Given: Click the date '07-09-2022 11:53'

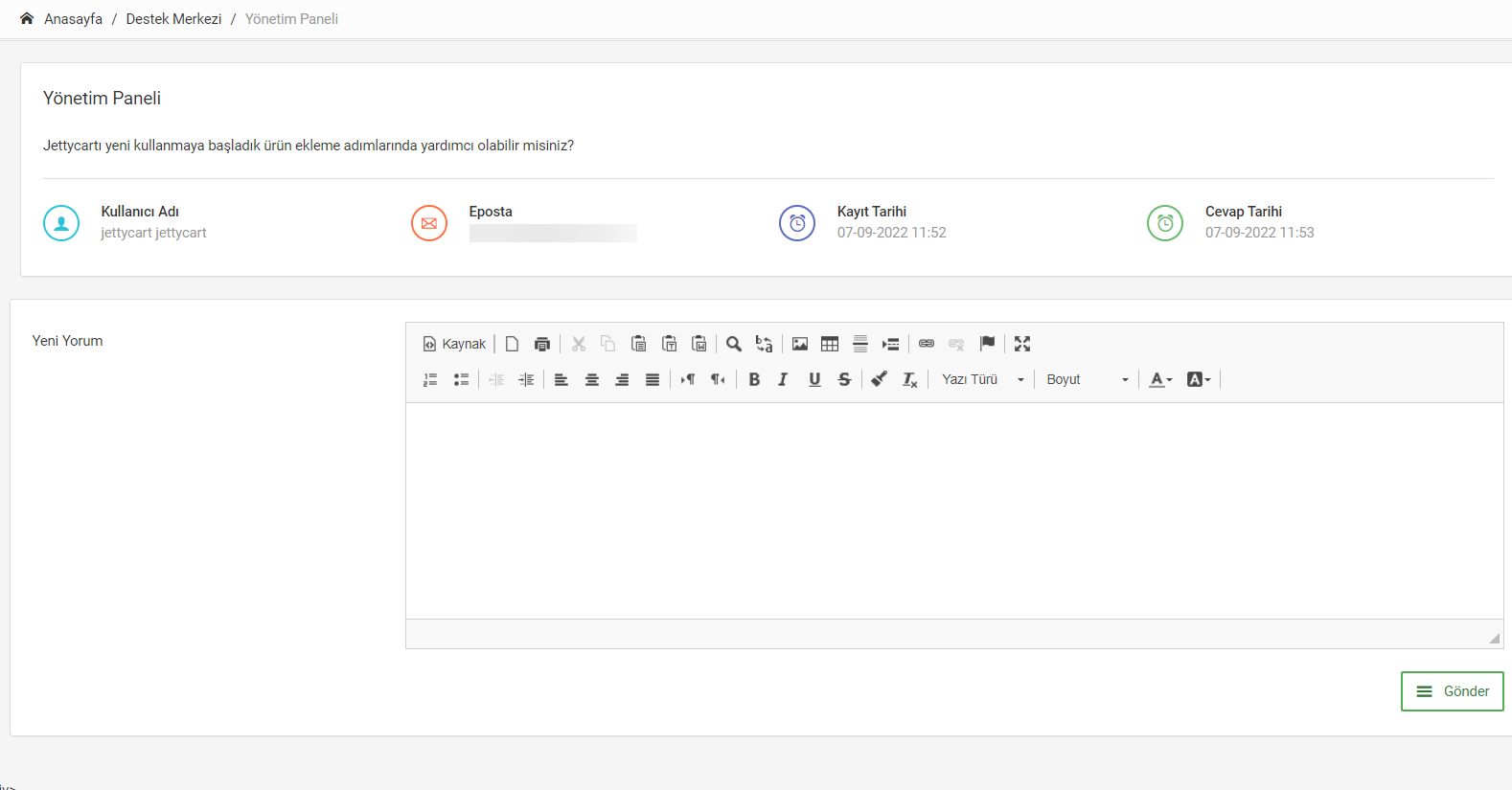Looking at the screenshot, I should click(1259, 233).
